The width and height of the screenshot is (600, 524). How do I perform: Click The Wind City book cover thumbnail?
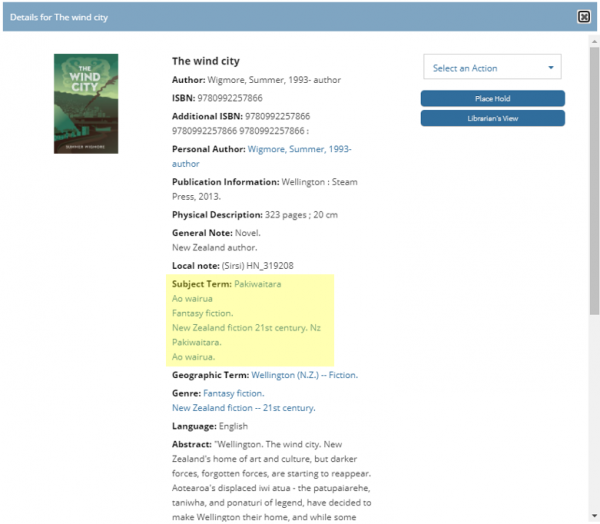(86, 104)
